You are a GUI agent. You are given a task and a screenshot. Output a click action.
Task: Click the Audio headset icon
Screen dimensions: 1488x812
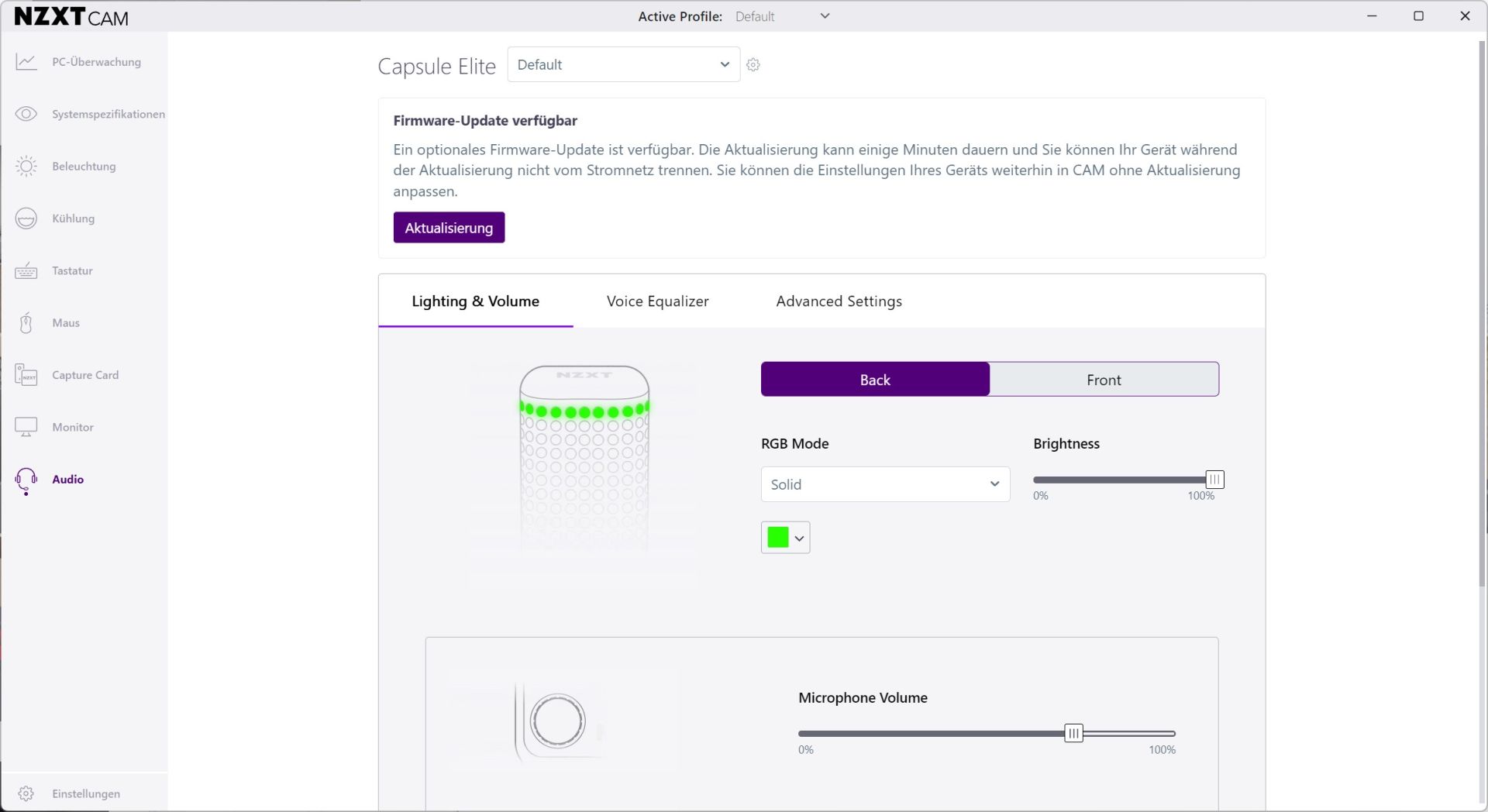[26, 480]
